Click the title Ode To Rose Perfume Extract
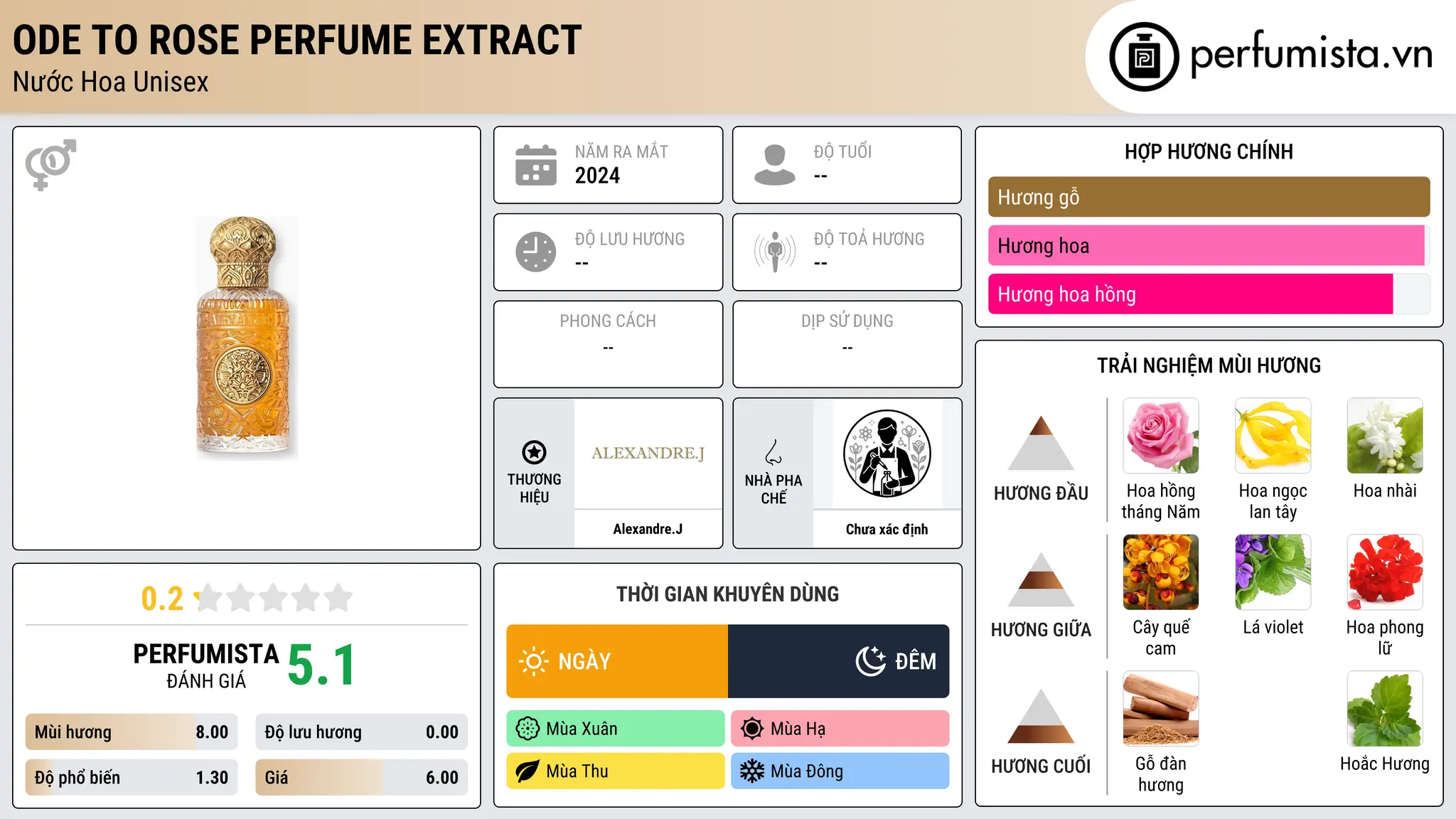 click(x=297, y=41)
